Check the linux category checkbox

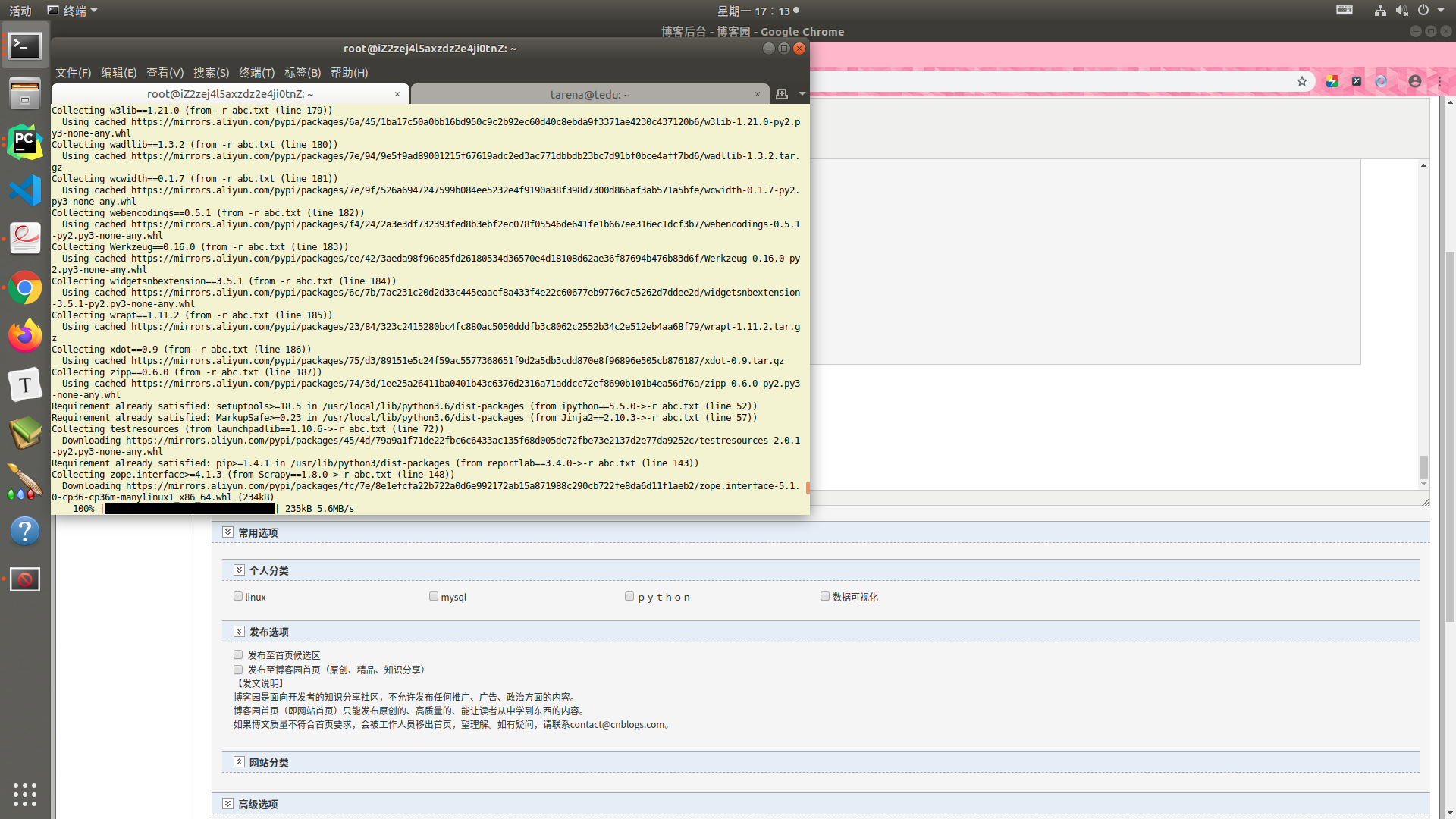click(238, 597)
